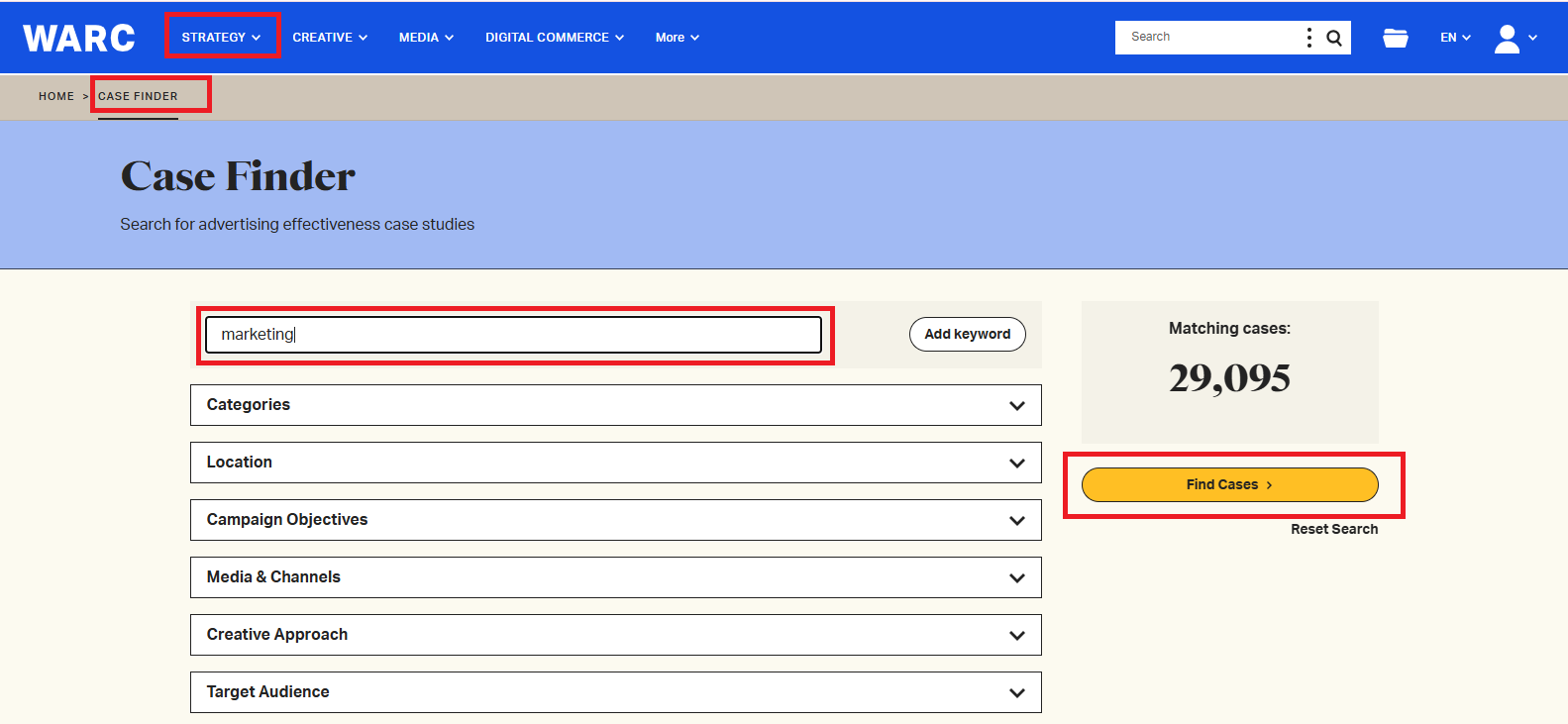Expand the Campaign Objectives filter

pos(615,520)
